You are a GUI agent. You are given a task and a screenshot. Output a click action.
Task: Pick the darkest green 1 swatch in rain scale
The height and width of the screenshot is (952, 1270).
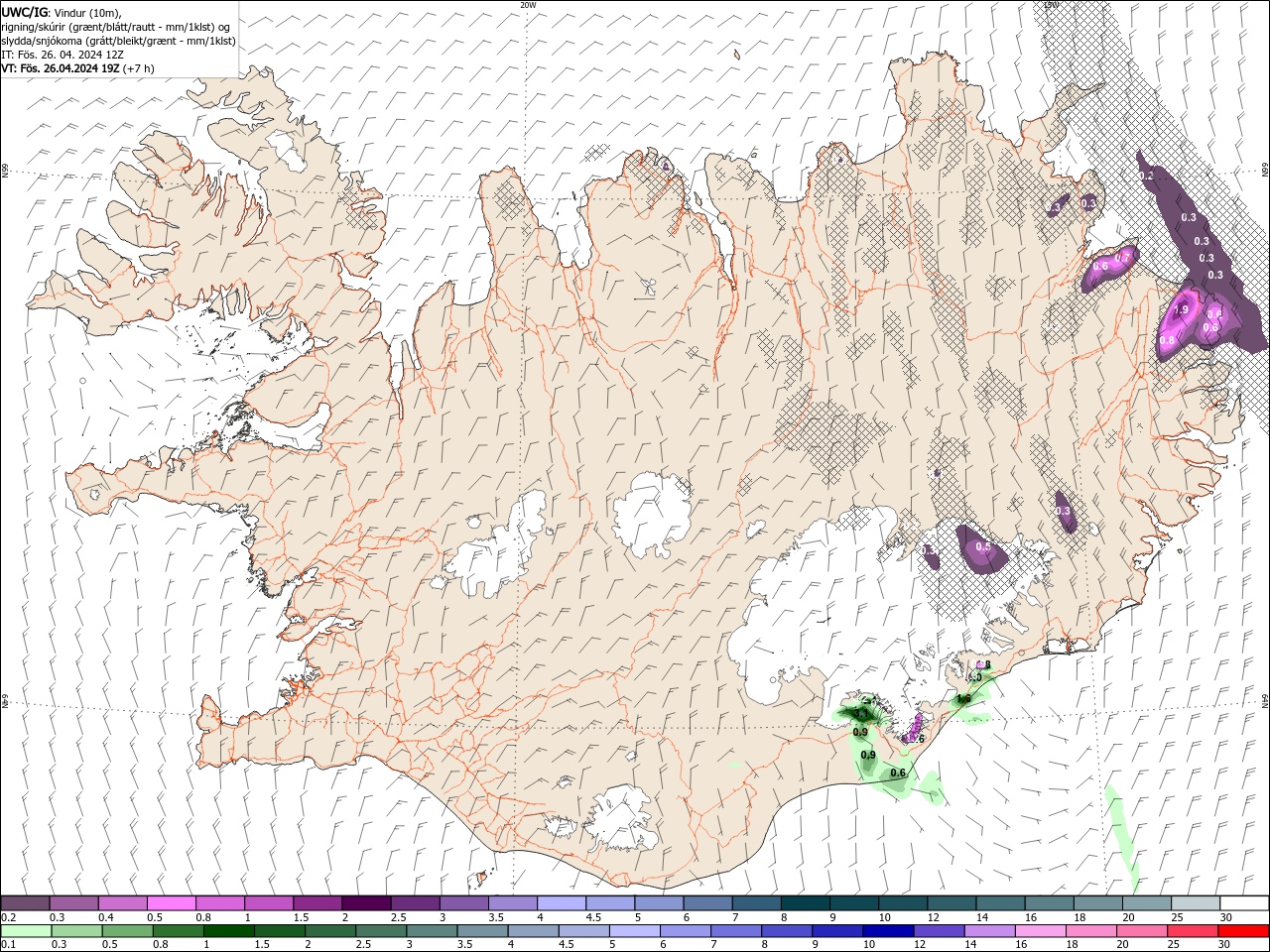coord(229,931)
